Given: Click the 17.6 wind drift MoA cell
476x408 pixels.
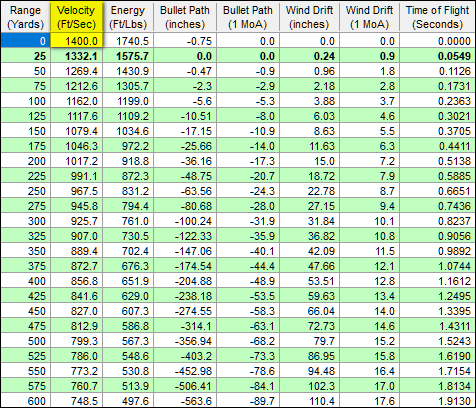Looking at the screenshot, I should (x=369, y=401).
